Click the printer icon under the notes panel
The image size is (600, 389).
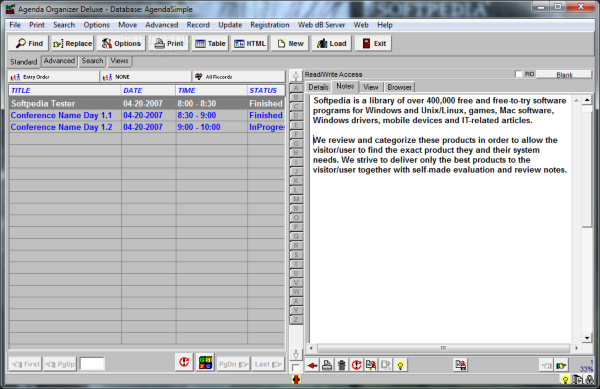coord(327,365)
